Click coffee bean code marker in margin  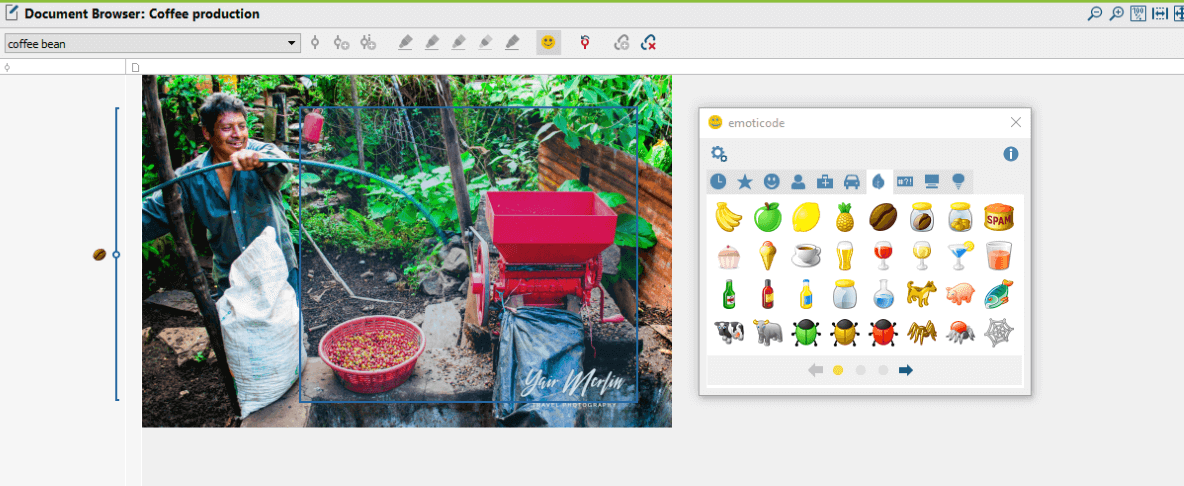tap(99, 255)
